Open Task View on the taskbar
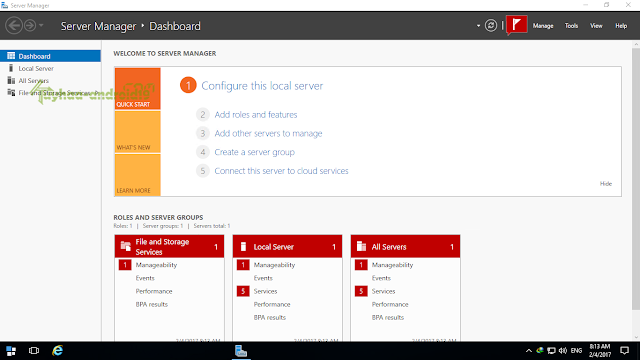The image size is (640, 360). [x=34, y=351]
